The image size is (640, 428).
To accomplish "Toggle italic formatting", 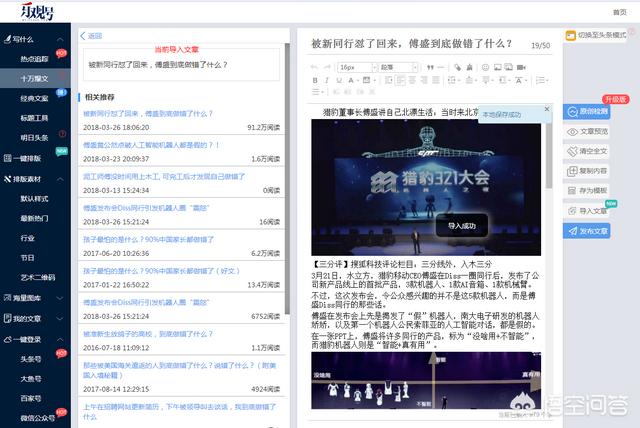I will pos(327,80).
